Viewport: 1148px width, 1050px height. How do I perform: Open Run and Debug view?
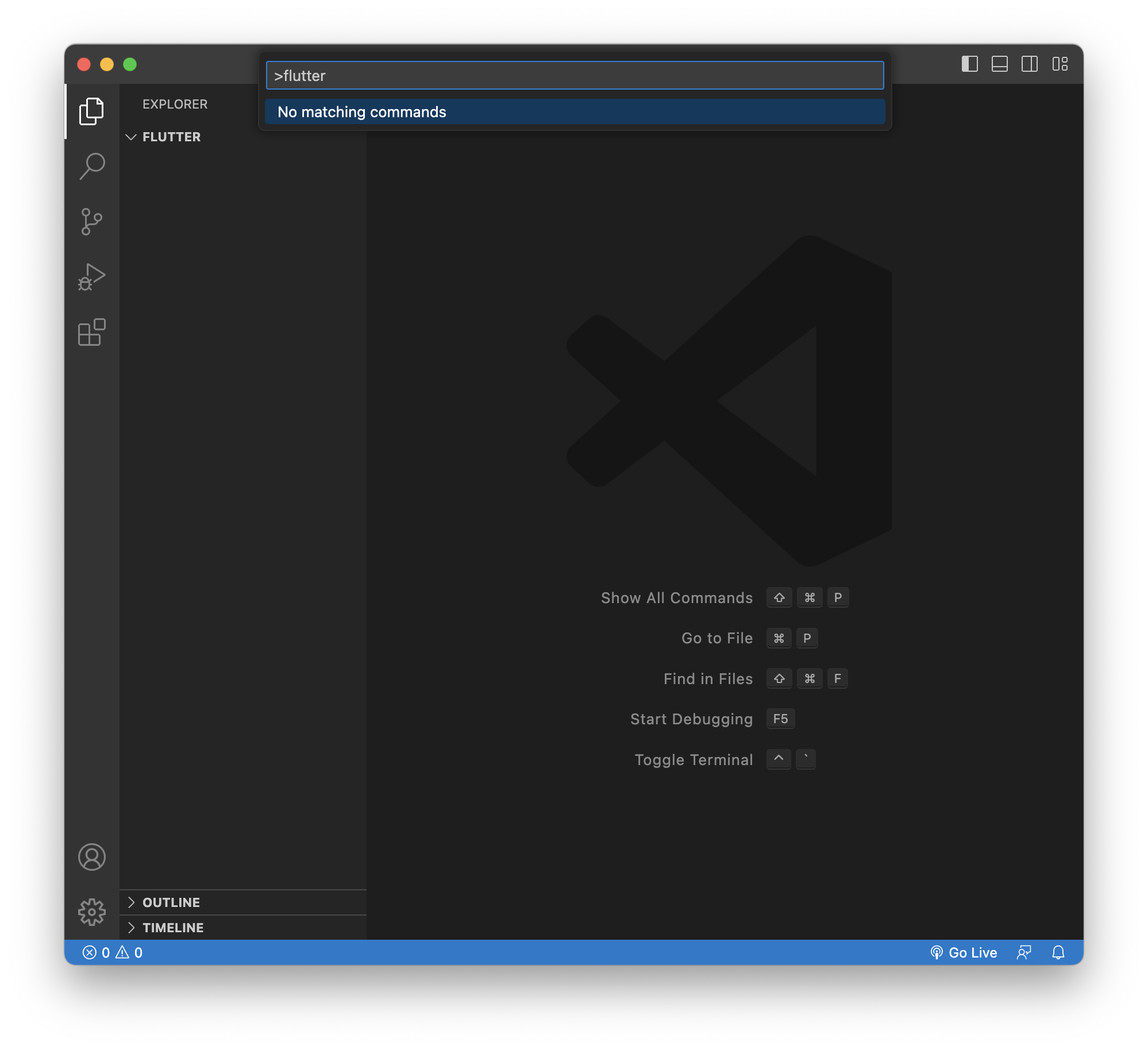(91, 277)
